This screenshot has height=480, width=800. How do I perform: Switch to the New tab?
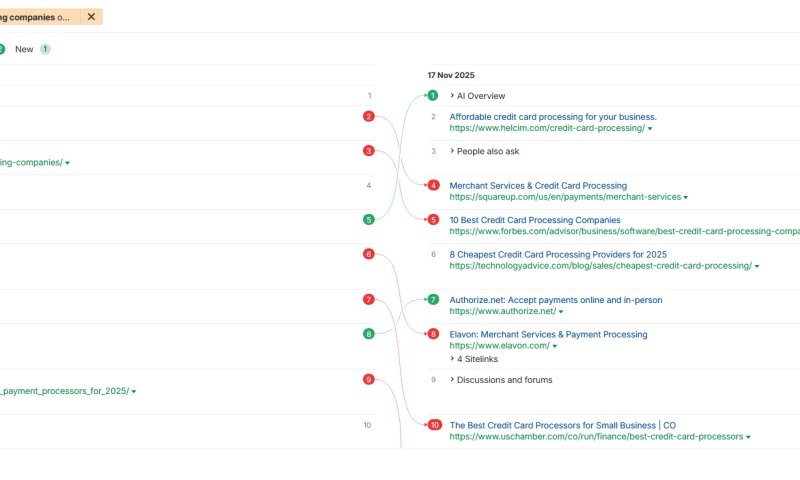pyautogui.click(x=24, y=49)
